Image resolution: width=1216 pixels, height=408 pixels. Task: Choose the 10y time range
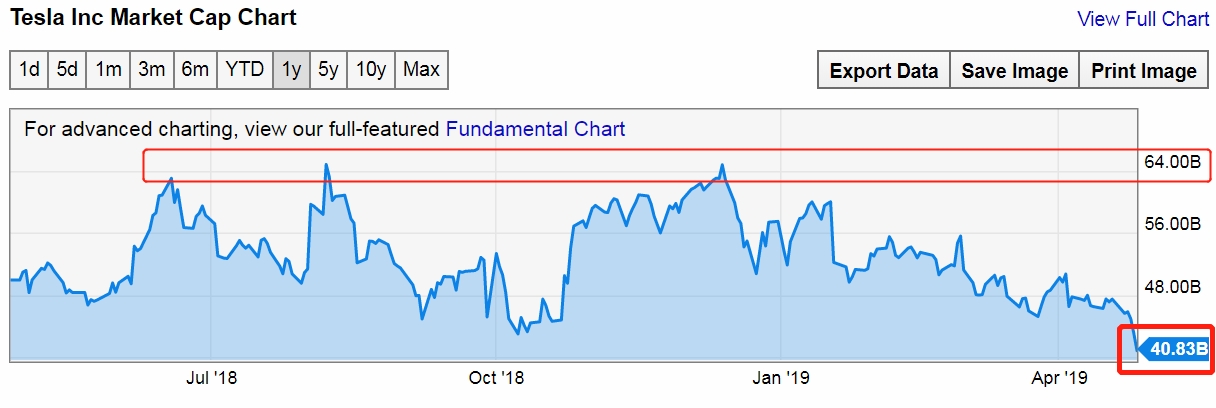tap(371, 70)
